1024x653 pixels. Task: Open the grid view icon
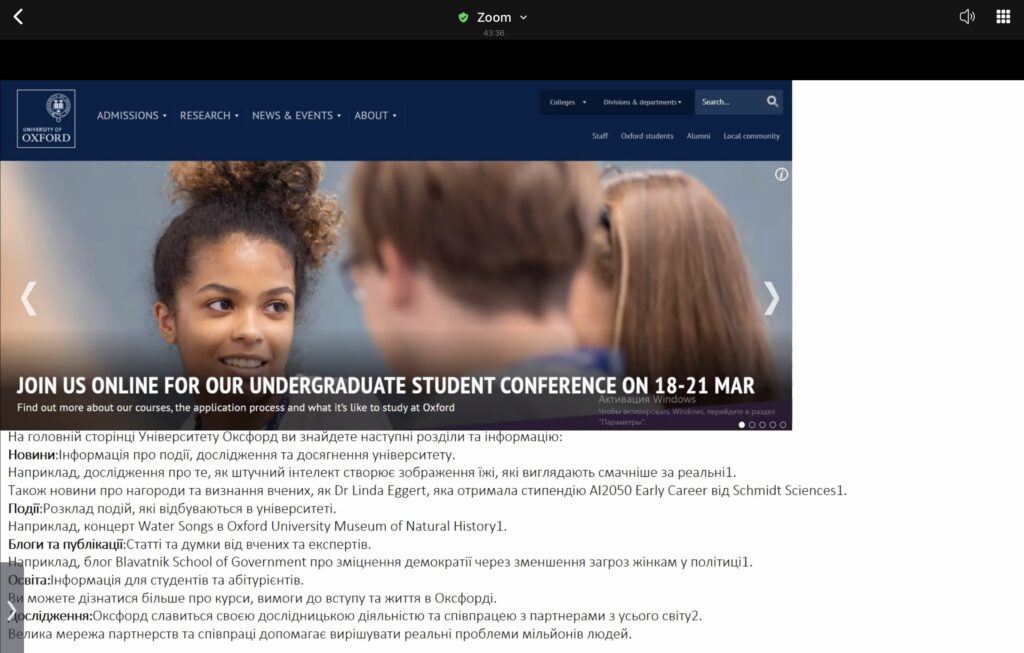1003,16
